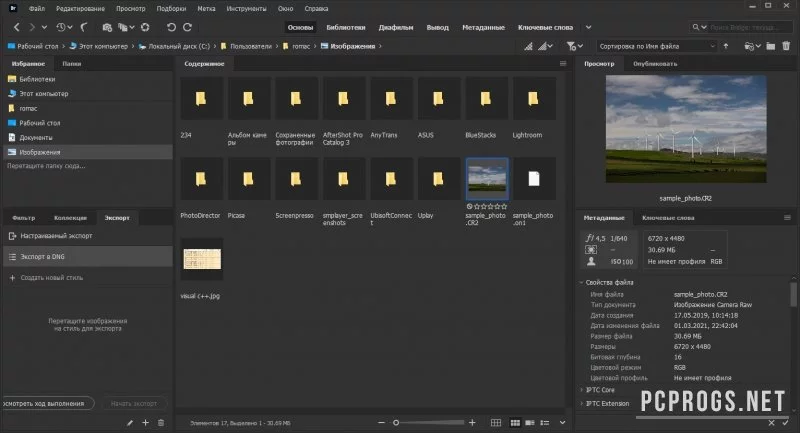Rotate image 90° clockwise

pos(188,28)
